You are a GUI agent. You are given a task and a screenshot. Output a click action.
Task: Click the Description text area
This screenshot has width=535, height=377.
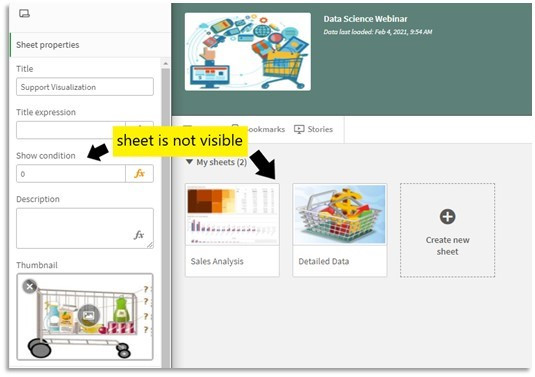pyautogui.click(x=85, y=228)
